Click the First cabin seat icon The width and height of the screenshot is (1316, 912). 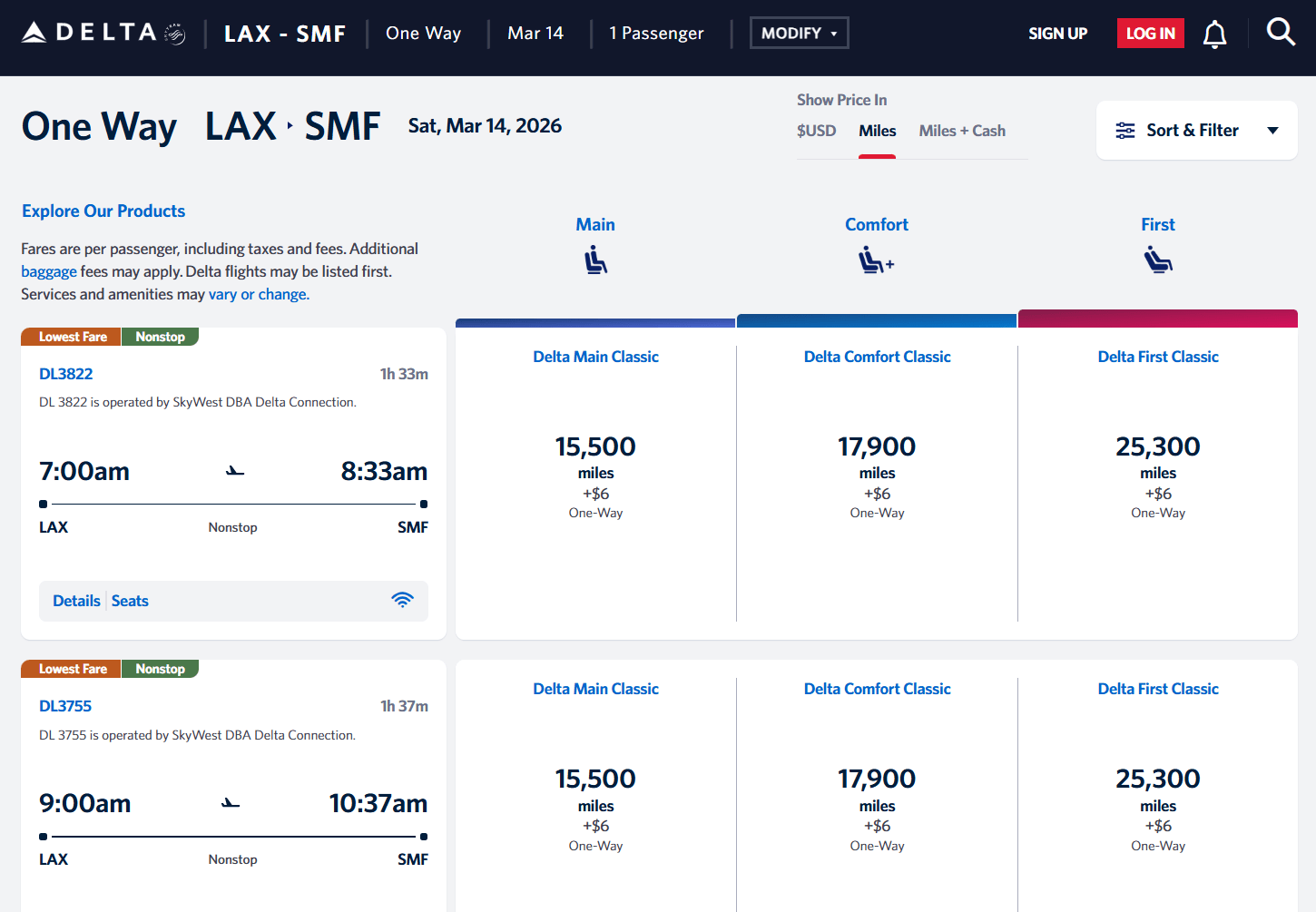(x=1157, y=261)
